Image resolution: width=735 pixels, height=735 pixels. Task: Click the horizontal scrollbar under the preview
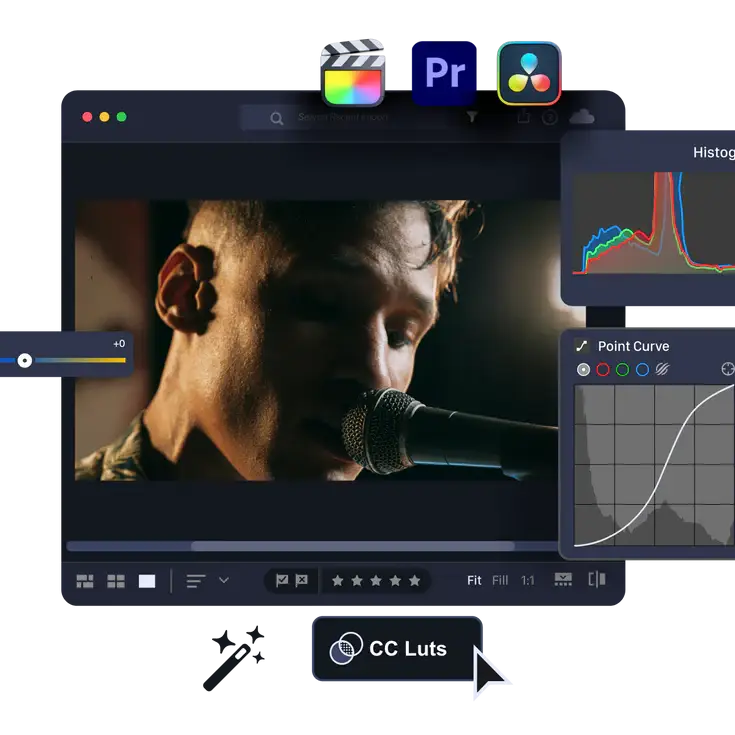(x=352, y=546)
